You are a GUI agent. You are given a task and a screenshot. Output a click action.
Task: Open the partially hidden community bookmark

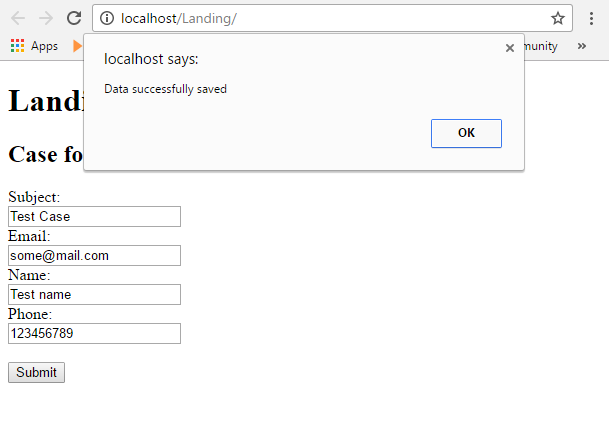pos(541,46)
